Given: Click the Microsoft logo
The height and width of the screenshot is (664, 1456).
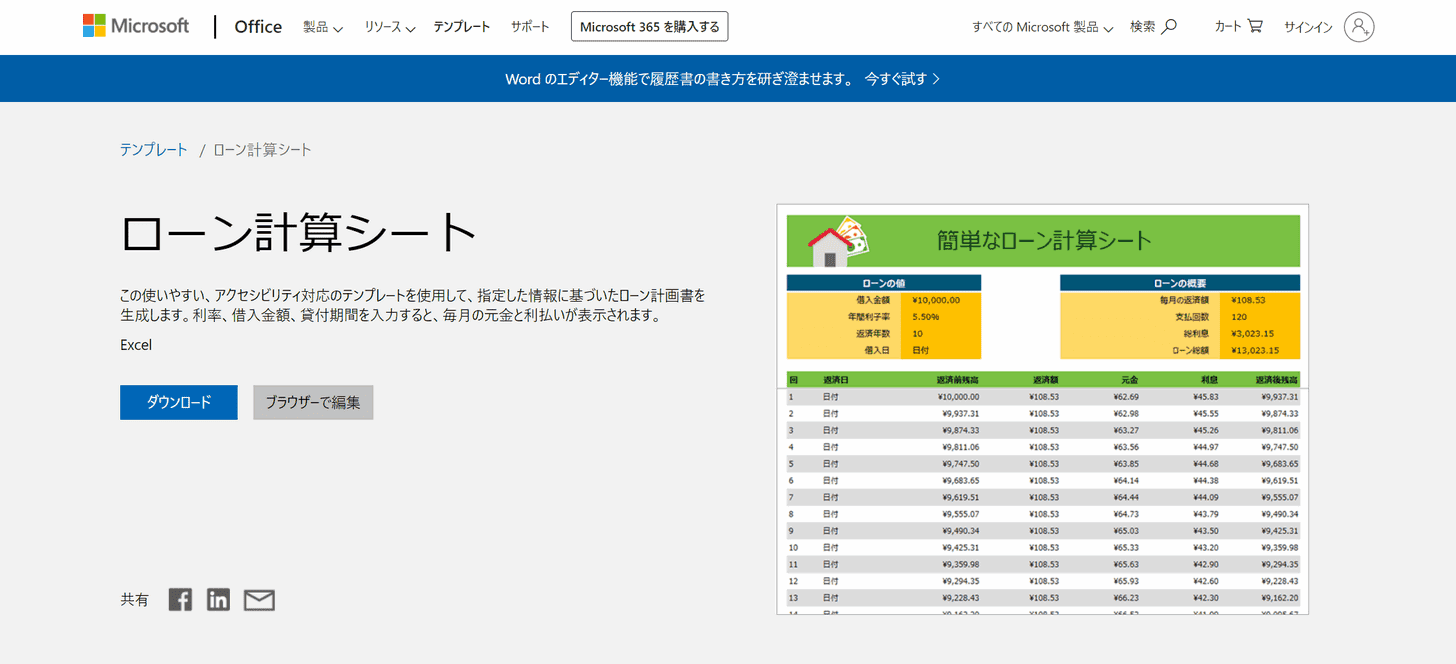Looking at the screenshot, I should (x=136, y=26).
